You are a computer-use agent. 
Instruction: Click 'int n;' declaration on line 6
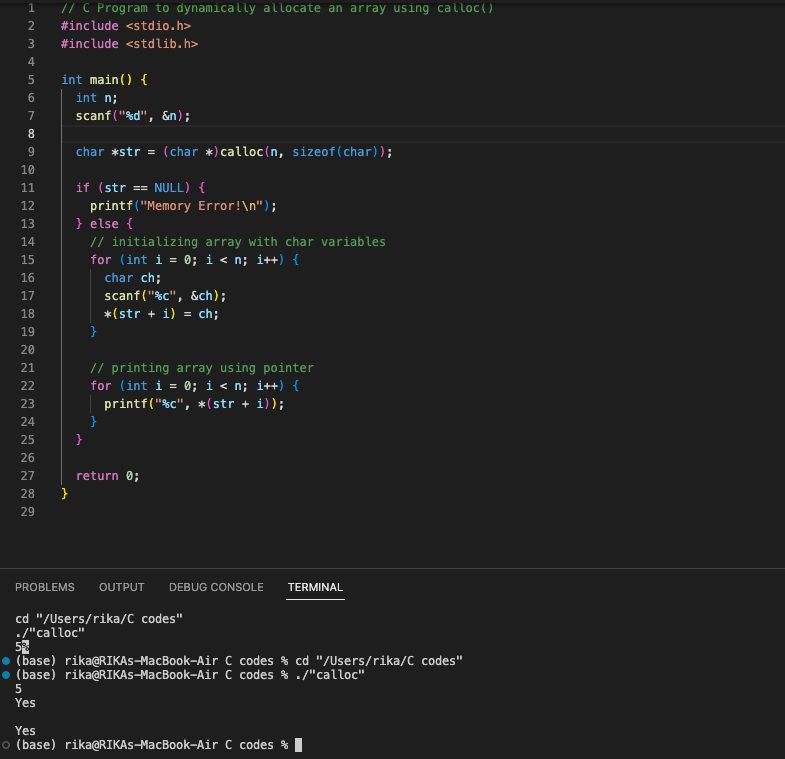[x=97, y=98]
